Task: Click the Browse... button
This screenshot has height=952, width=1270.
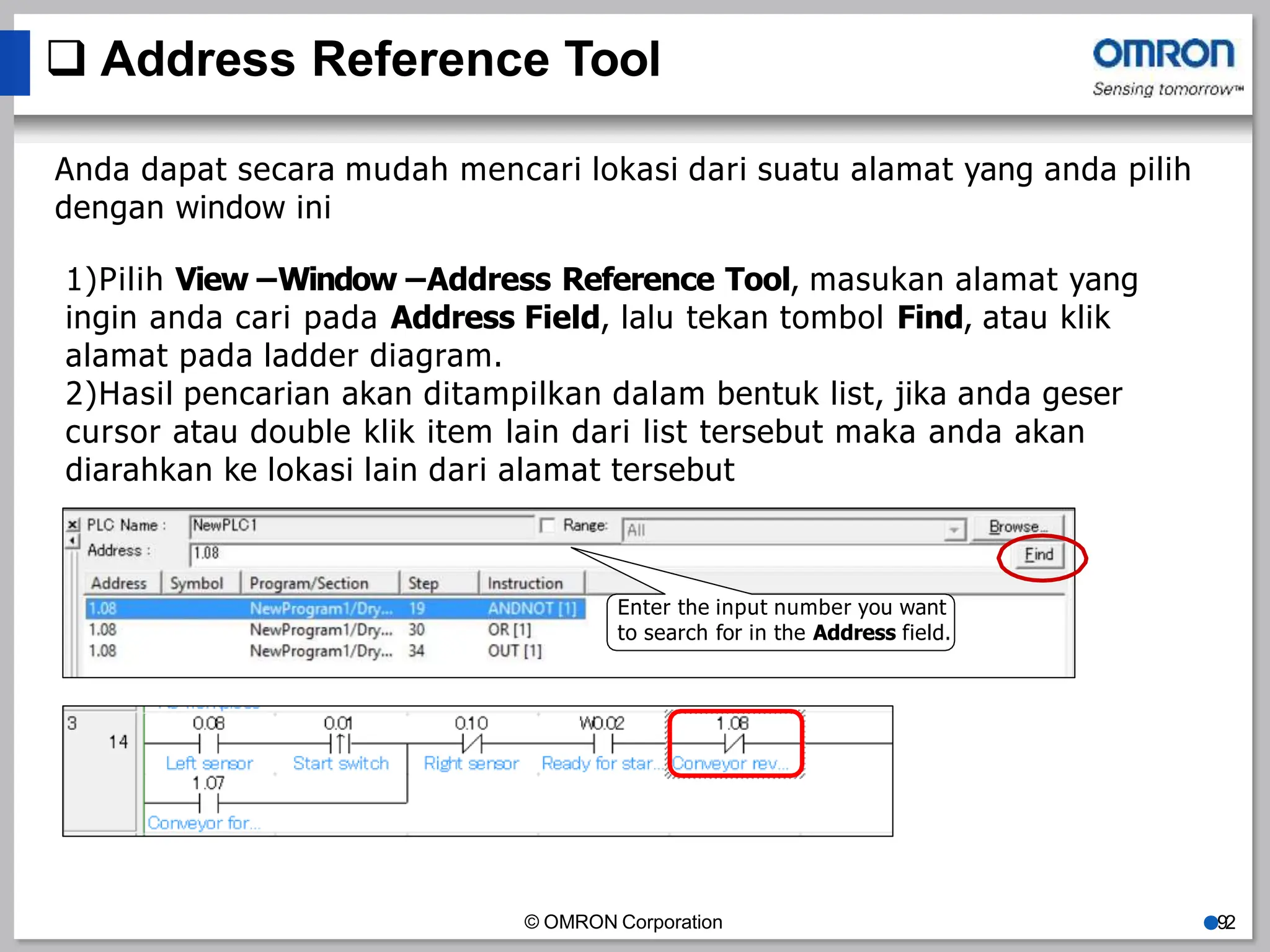Action: pos(1018,527)
